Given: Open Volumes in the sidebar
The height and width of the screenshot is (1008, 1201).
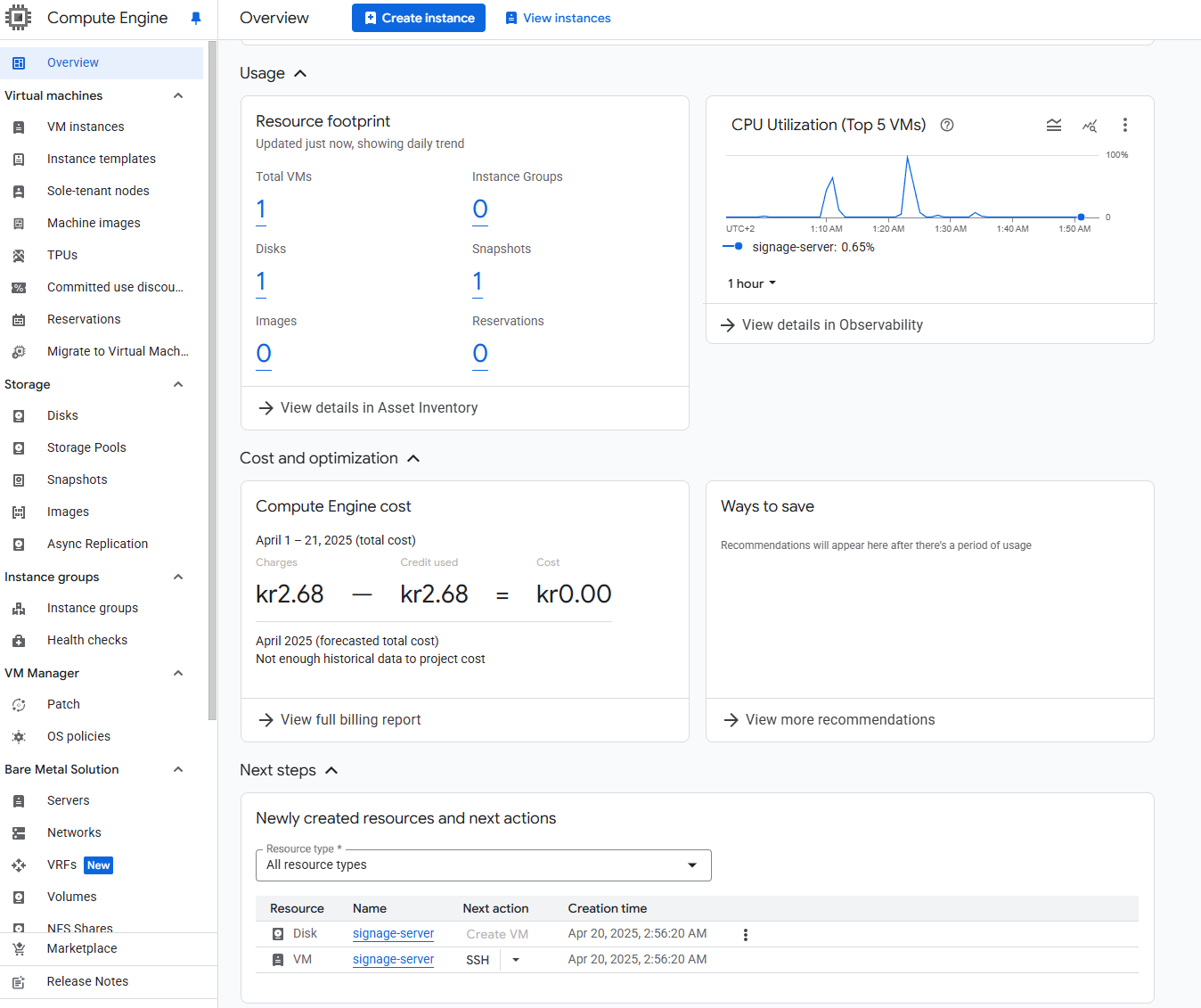Looking at the screenshot, I should [x=72, y=897].
